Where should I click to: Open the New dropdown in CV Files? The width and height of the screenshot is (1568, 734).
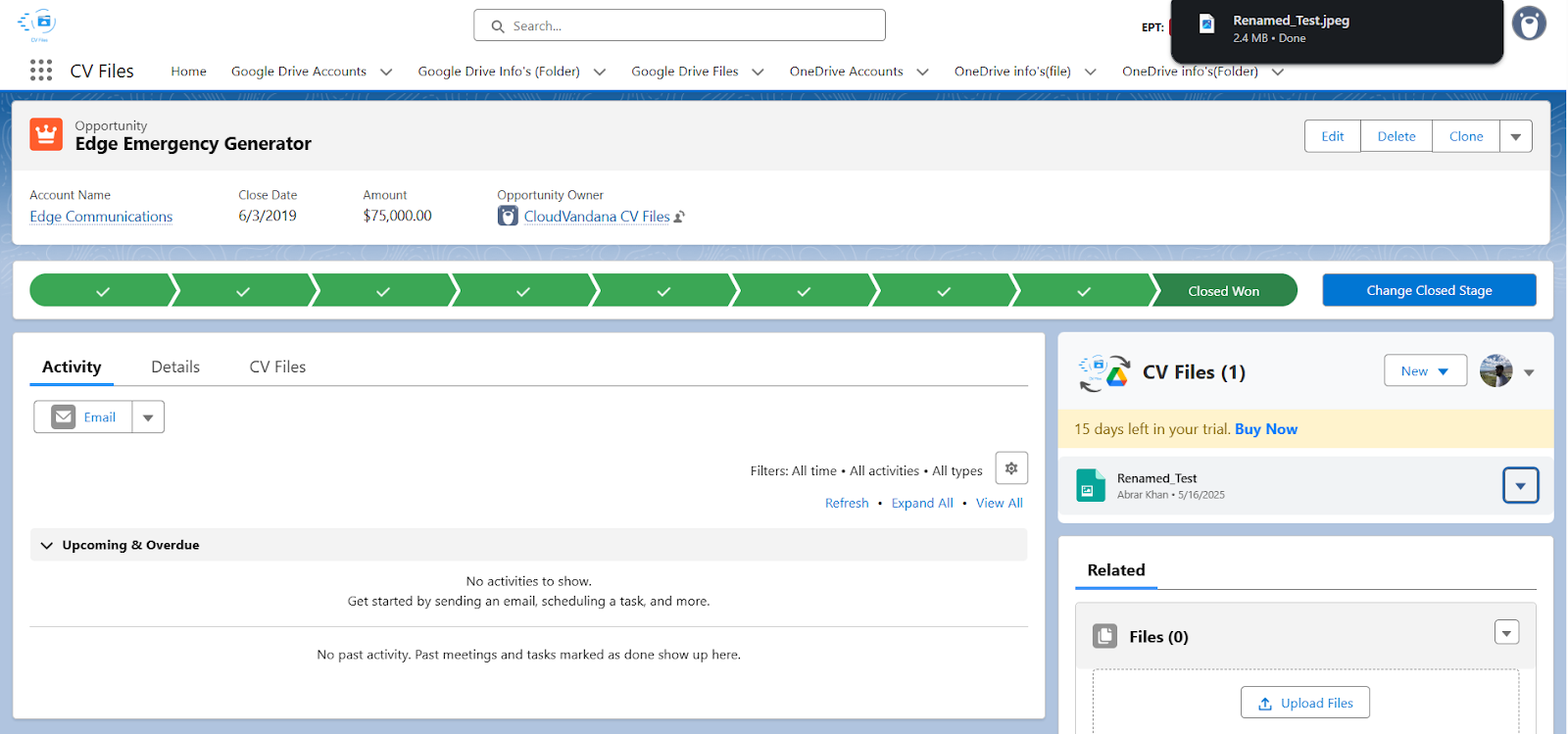tap(1425, 370)
